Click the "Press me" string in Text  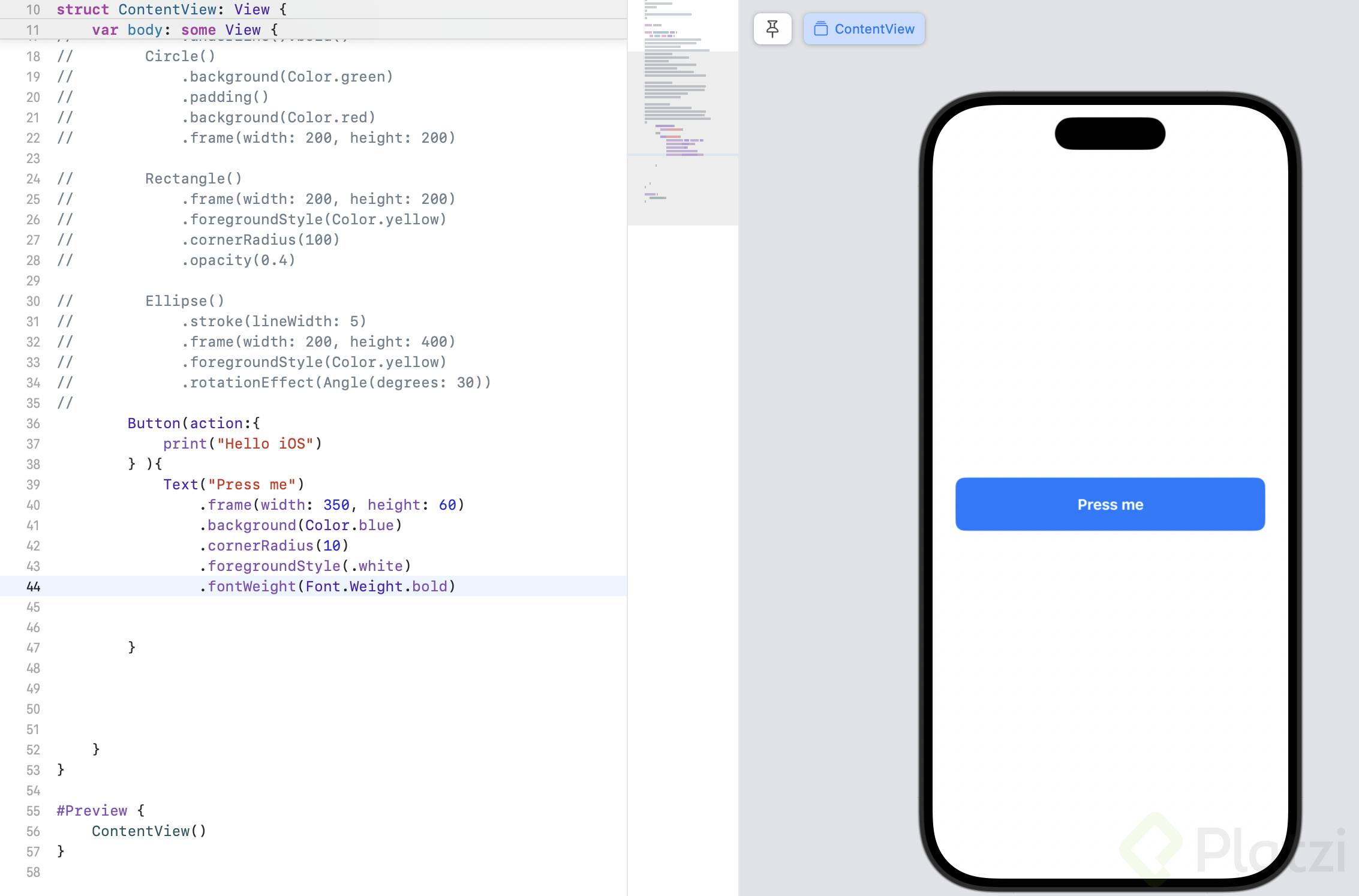[252, 485]
